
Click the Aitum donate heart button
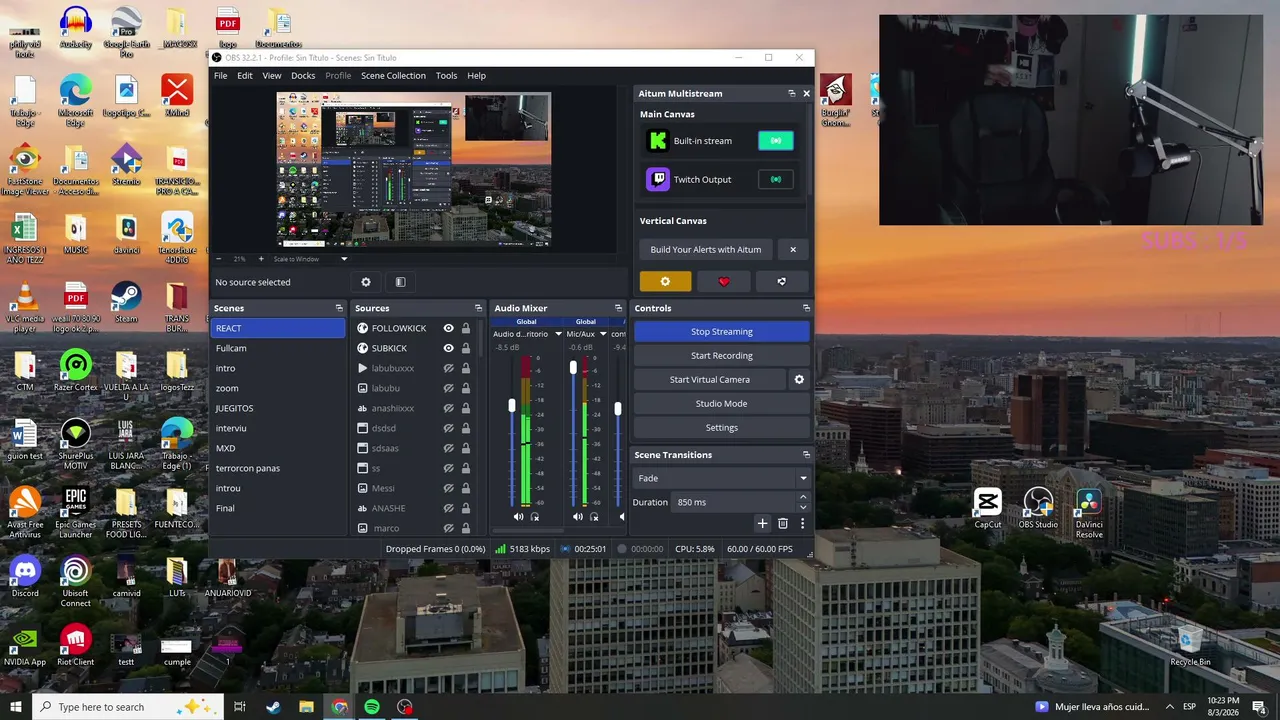click(x=724, y=282)
